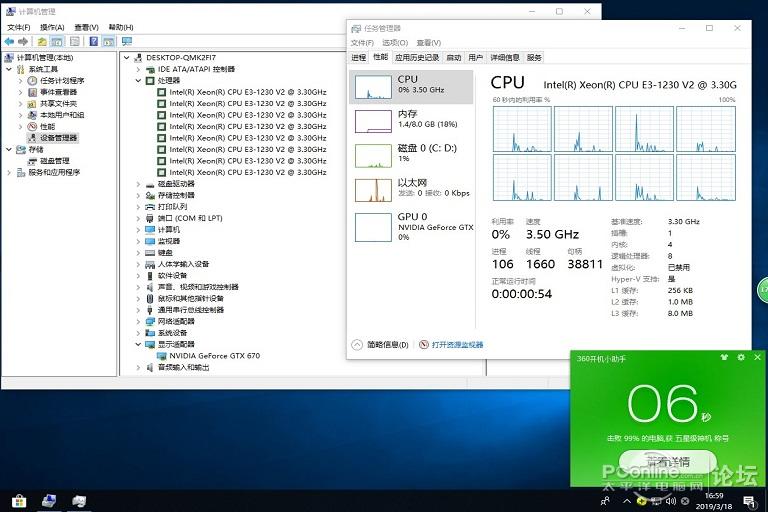The height and width of the screenshot is (512, 768).
Task: Click 查看详情 button in 360 boot helper
Action: [668, 461]
